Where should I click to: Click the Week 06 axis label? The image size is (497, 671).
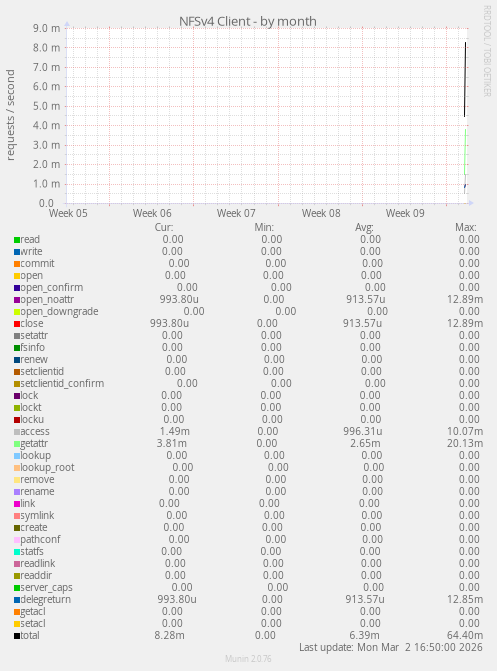[x=152, y=213]
